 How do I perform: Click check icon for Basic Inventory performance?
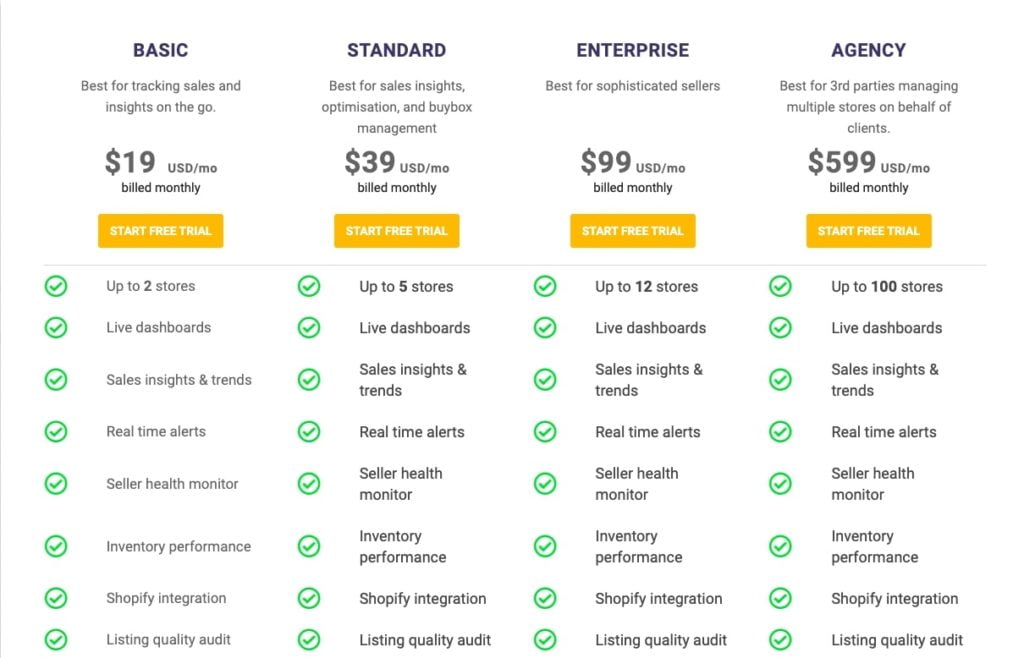point(56,546)
